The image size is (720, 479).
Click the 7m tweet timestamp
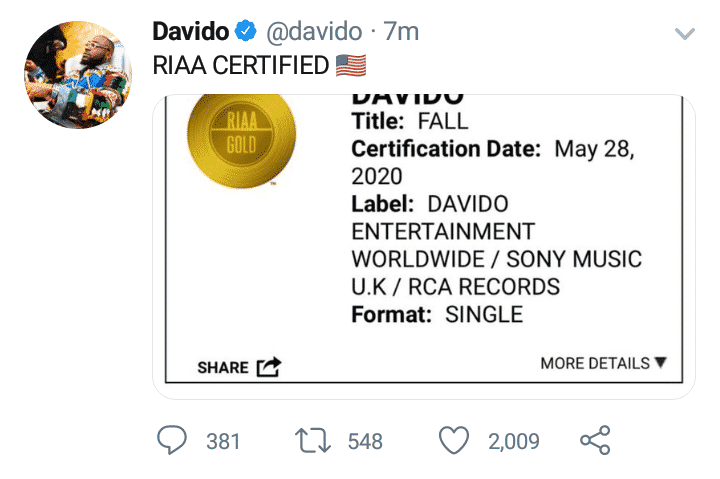(x=401, y=32)
